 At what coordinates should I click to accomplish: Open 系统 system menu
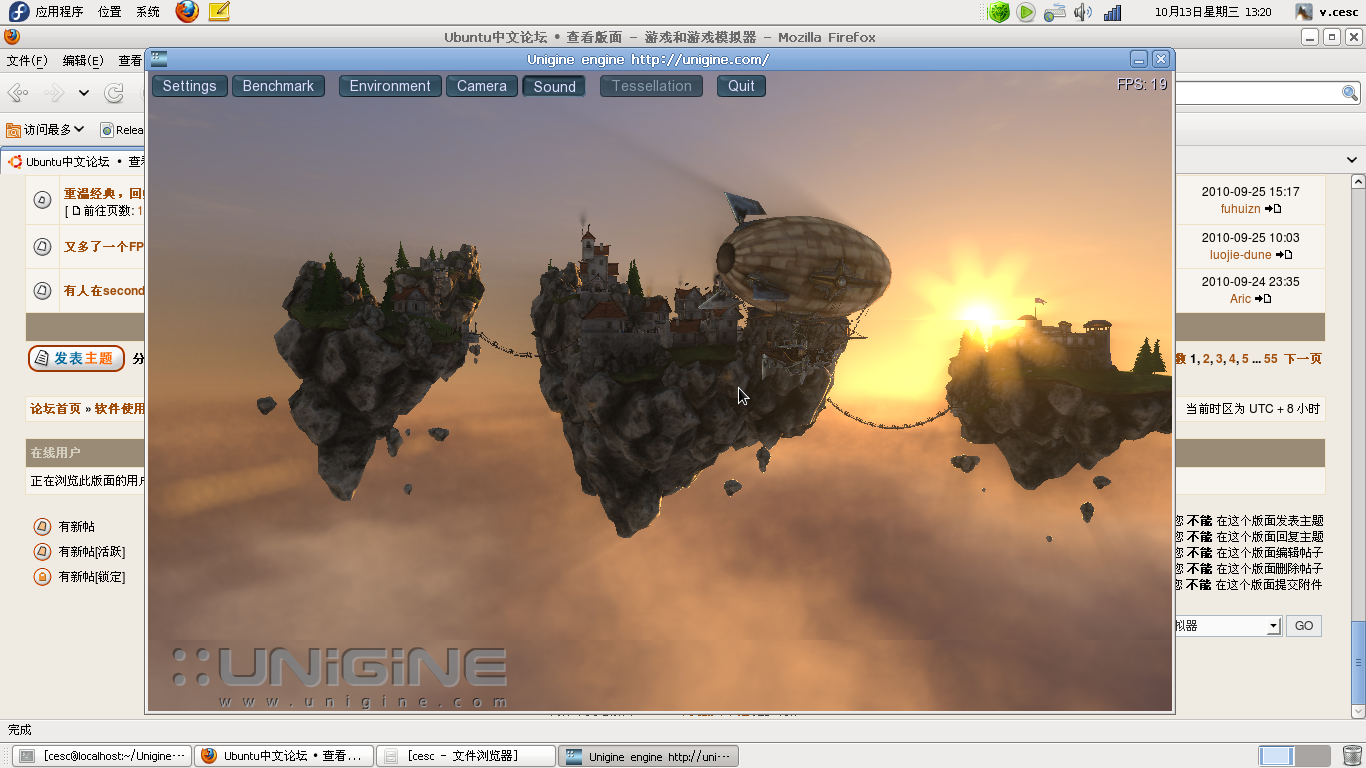[148, 12]
